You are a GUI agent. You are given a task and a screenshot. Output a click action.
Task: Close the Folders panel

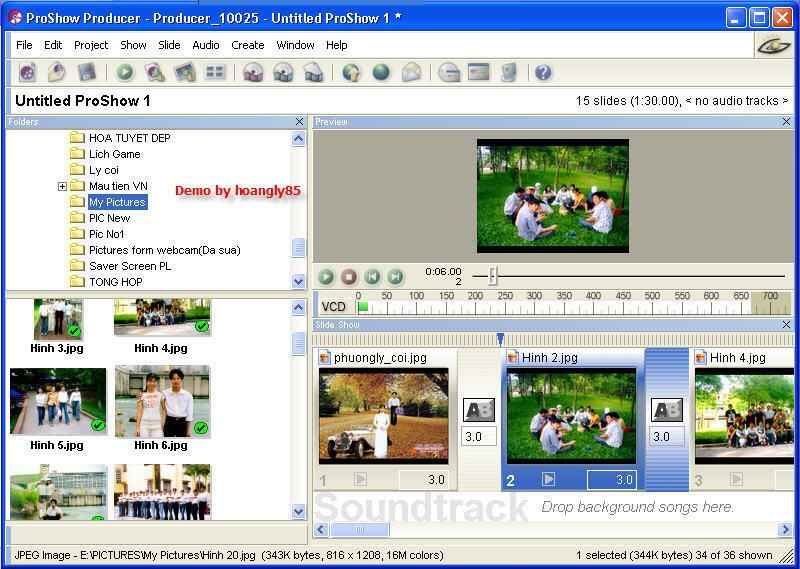pos(299,121)
